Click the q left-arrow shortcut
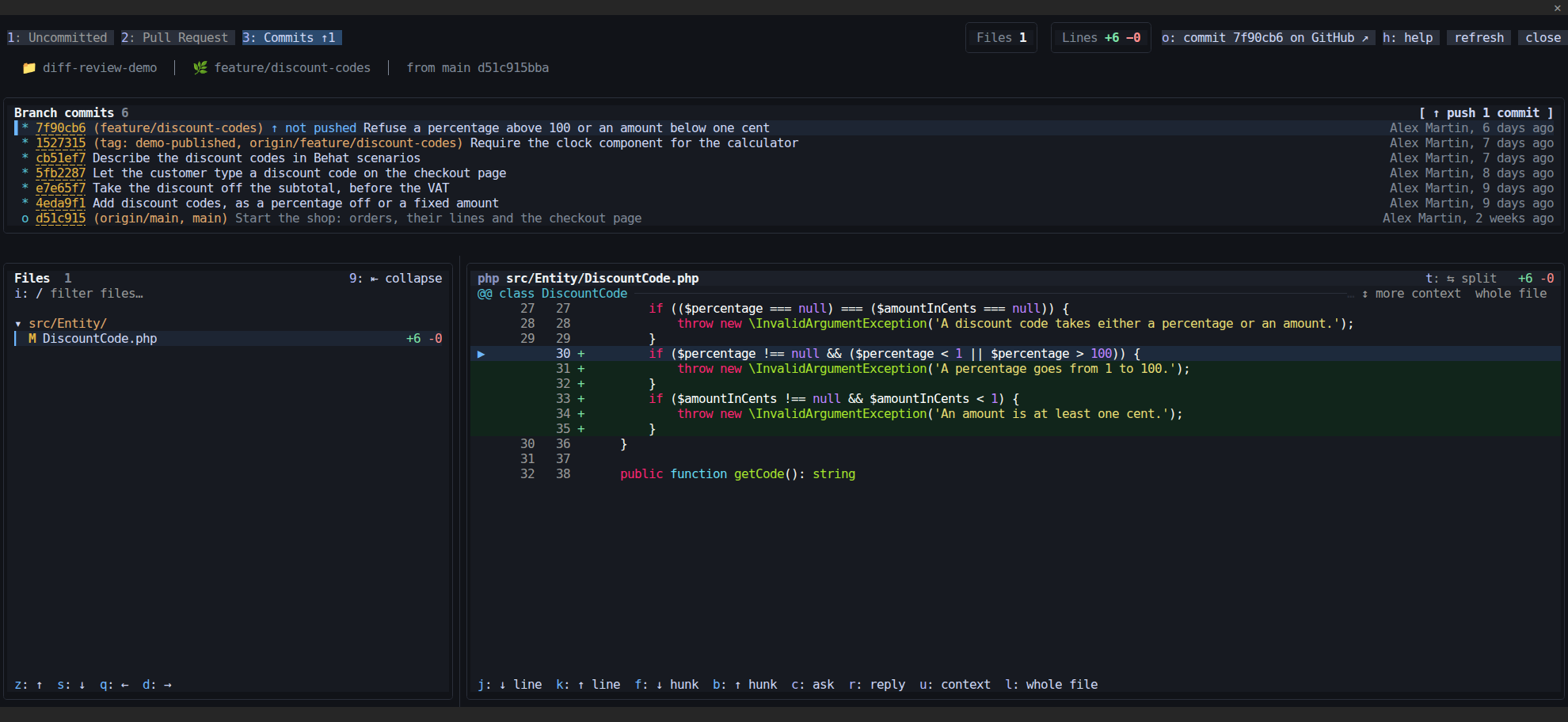 (114, 685)
